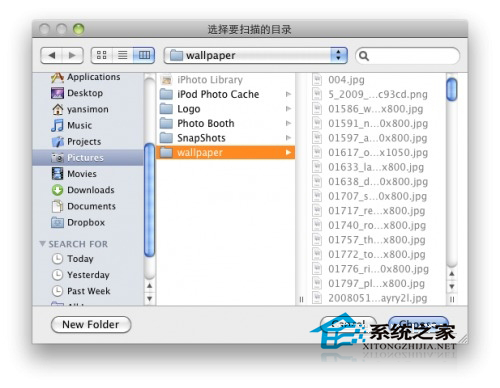Expand the SnapShots folder arrow
The image size is (500, 388).
coord(288,138)
